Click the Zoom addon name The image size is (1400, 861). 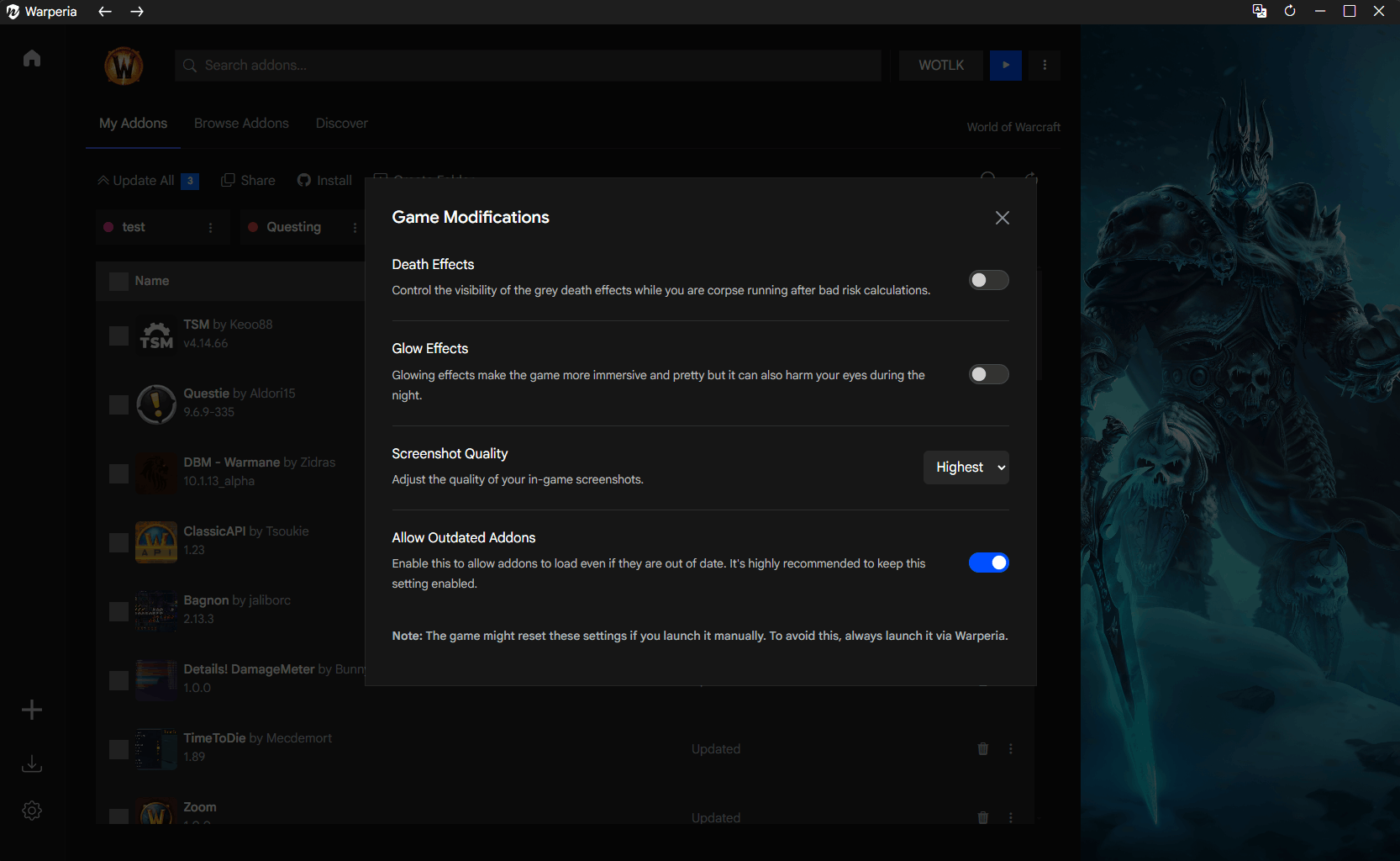click(x=200, y=807)
